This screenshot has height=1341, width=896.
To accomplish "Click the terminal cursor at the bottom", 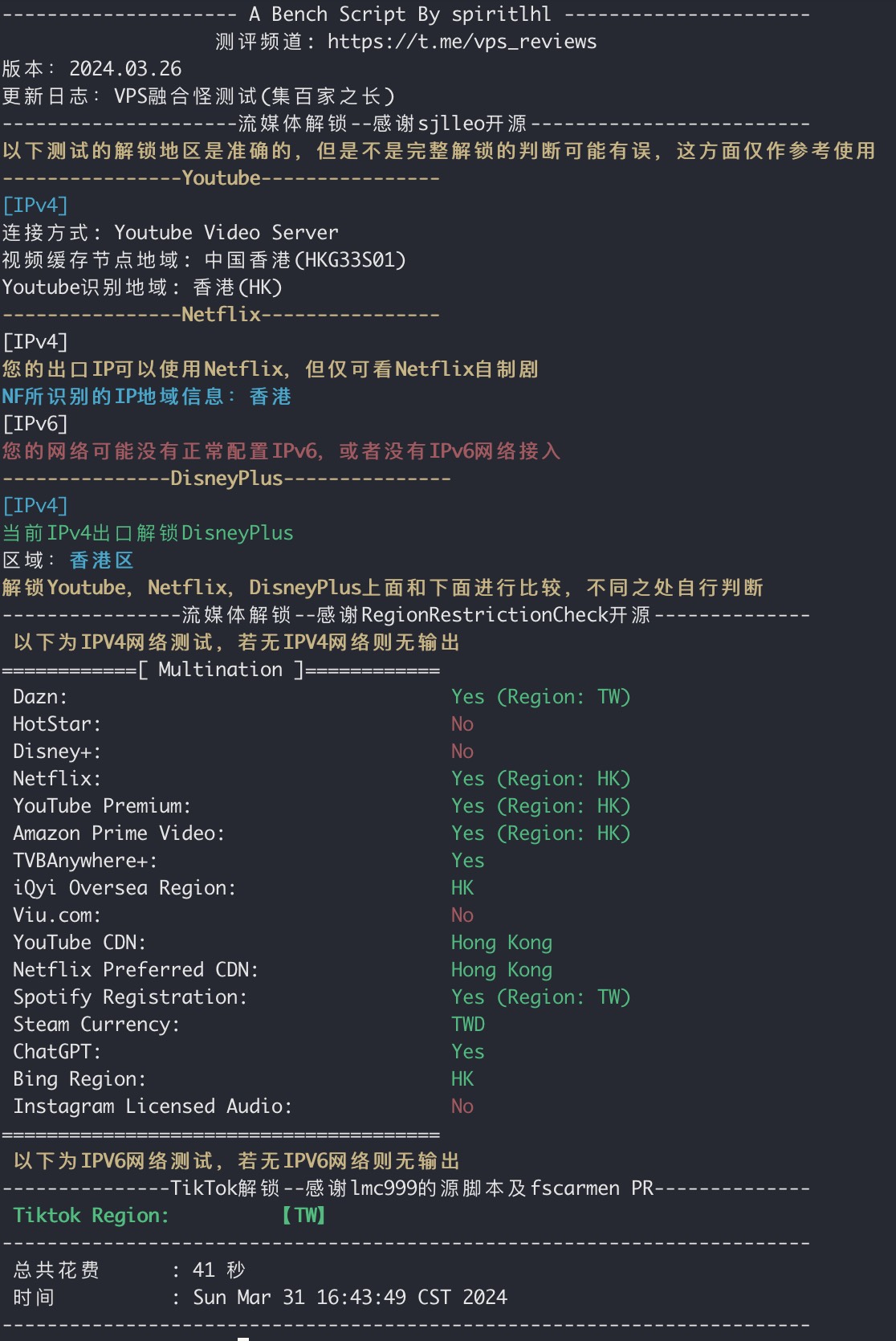I will (243, 1338).
